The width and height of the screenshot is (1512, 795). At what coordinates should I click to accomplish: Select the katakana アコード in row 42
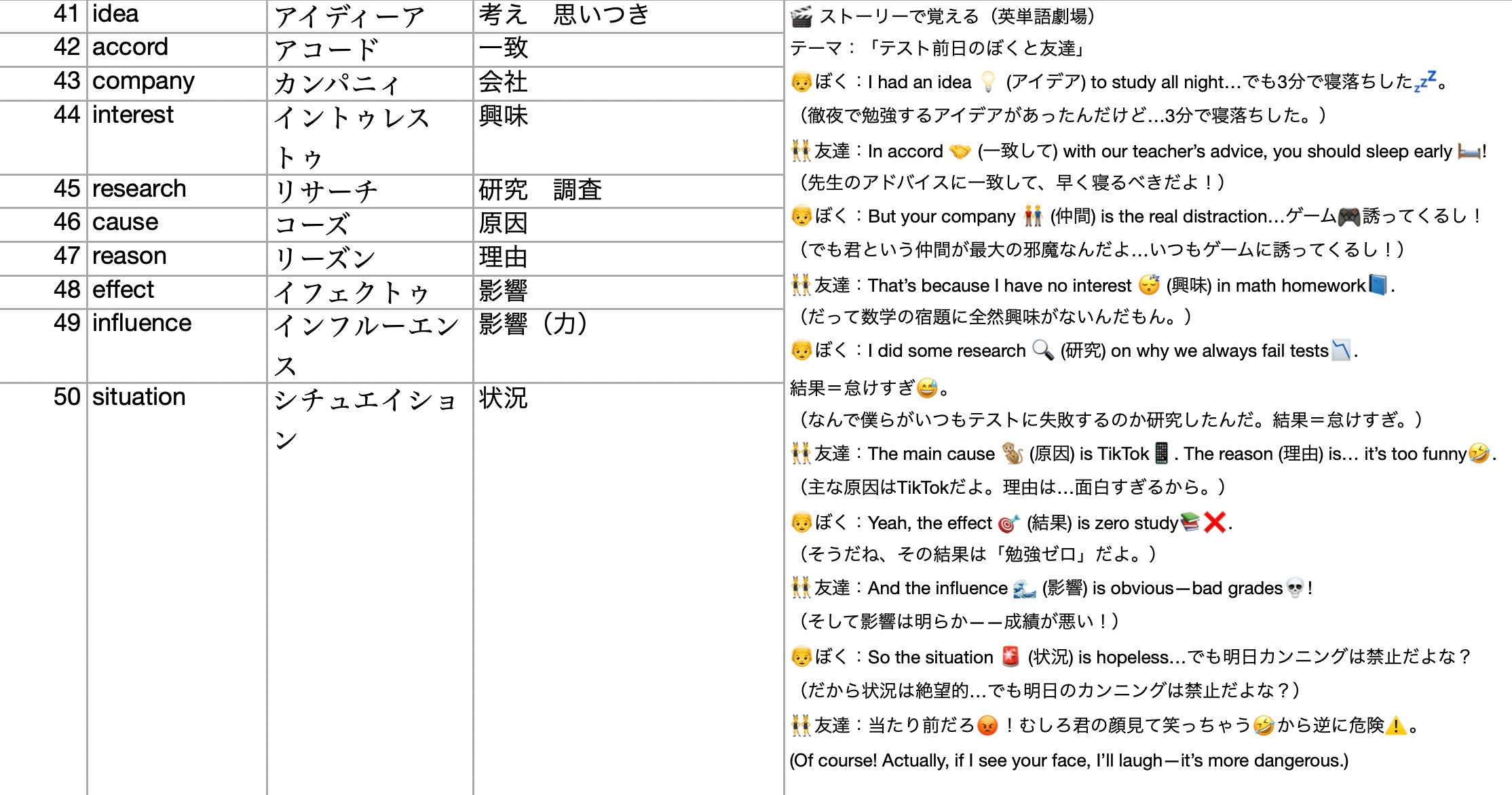pos(326,49)
